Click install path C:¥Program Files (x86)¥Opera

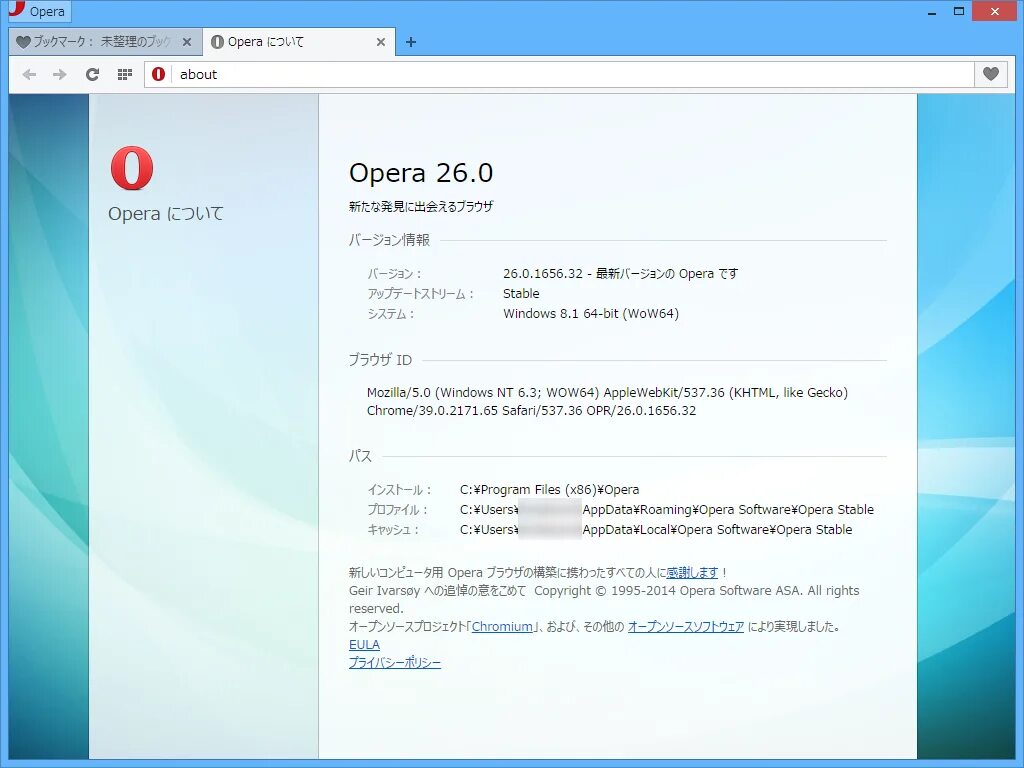pyautogui.click(x=549, y=490)
